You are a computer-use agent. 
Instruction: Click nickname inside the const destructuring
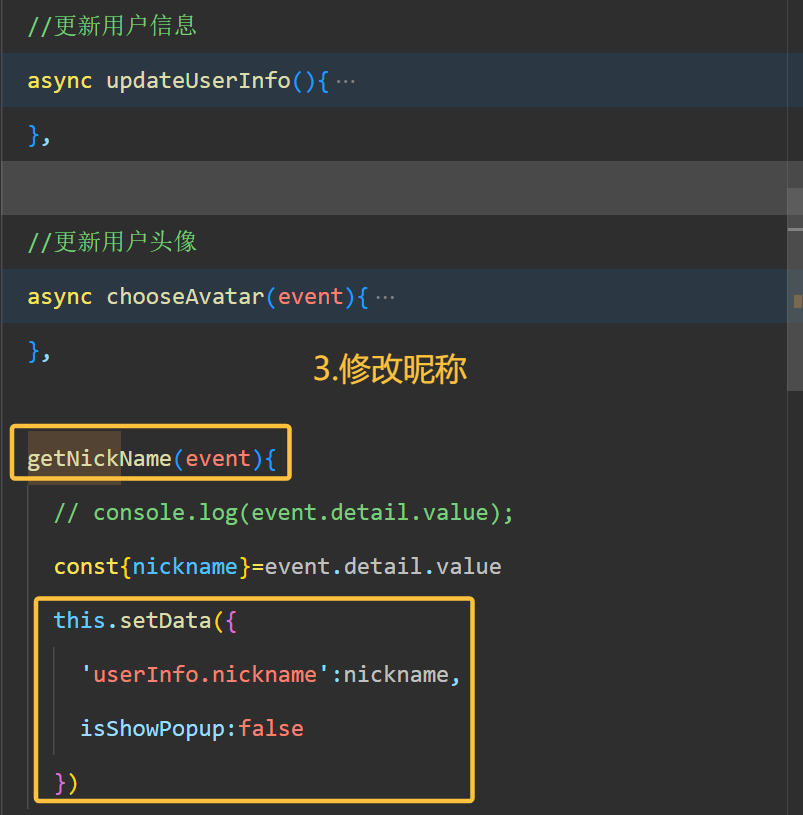click(x=185, y=567)
